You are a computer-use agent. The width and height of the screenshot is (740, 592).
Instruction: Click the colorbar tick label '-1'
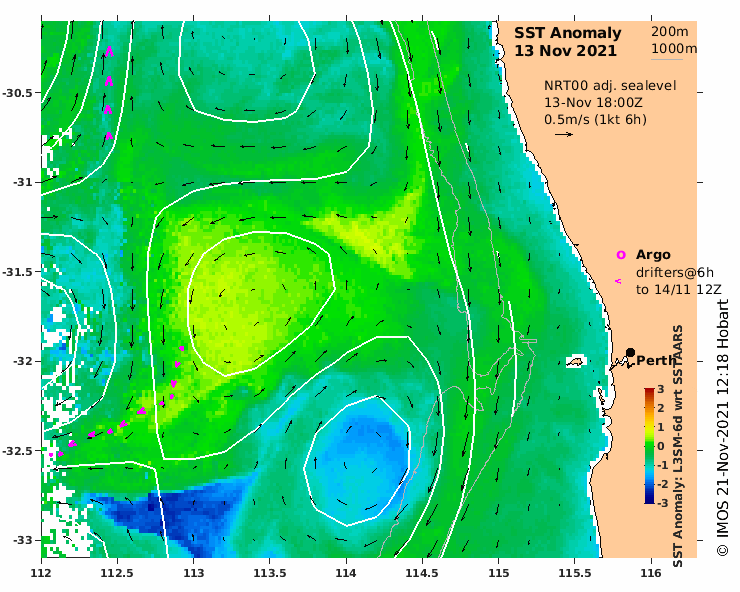click(662, 465)
